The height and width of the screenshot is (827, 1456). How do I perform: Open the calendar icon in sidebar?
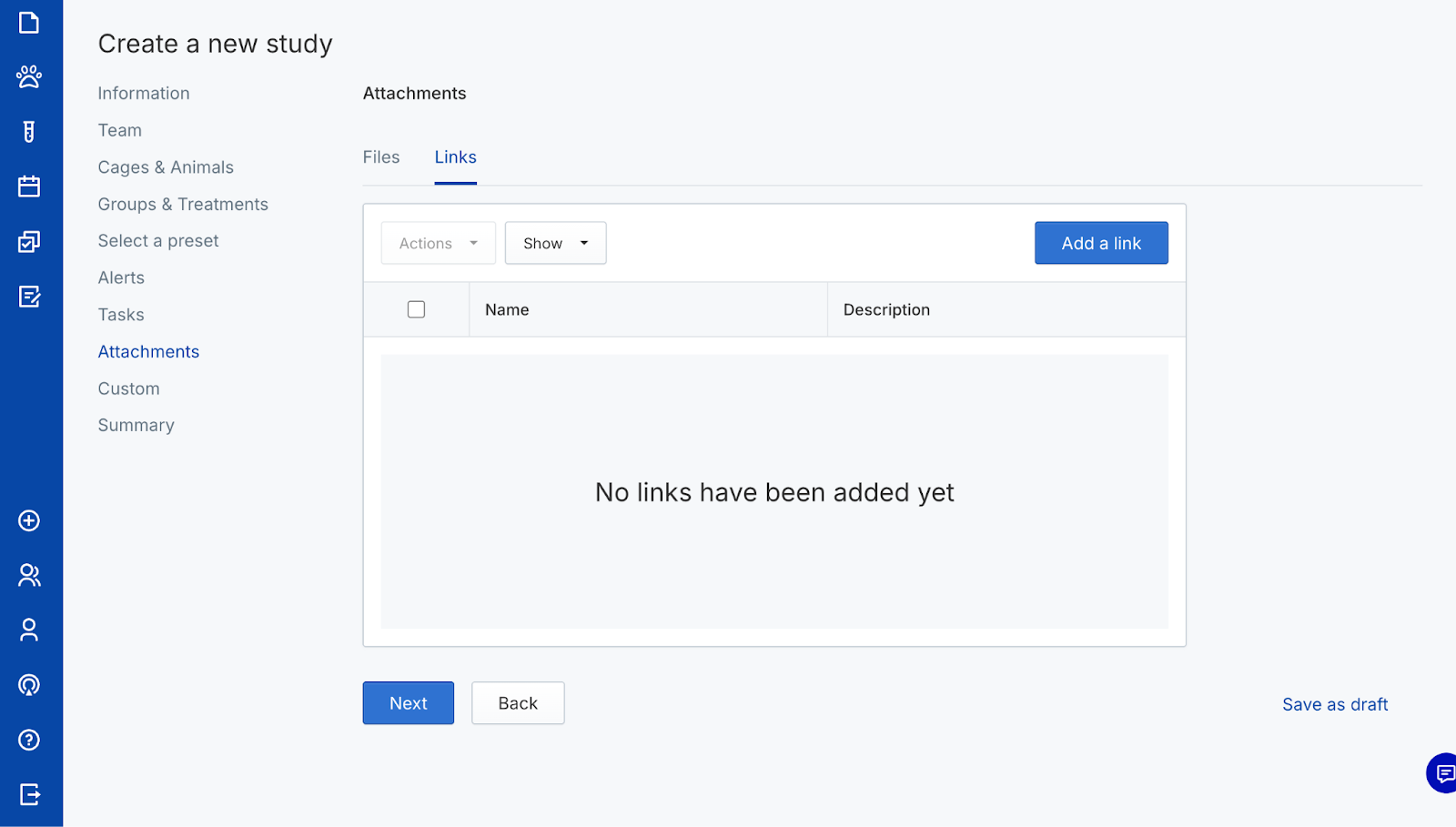[29, 187]
